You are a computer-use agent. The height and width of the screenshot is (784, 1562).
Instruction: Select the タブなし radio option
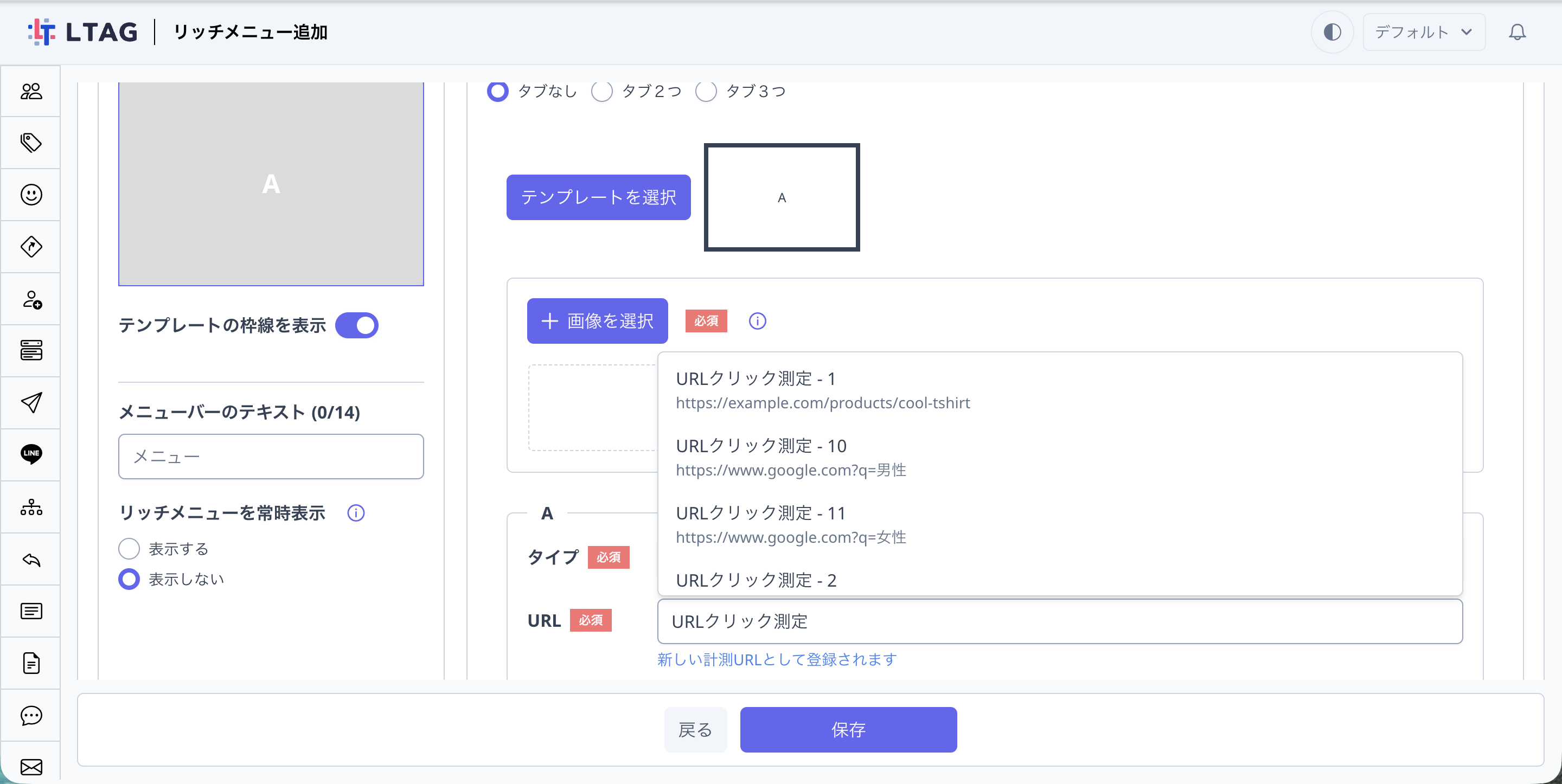(x=498, y=92)
